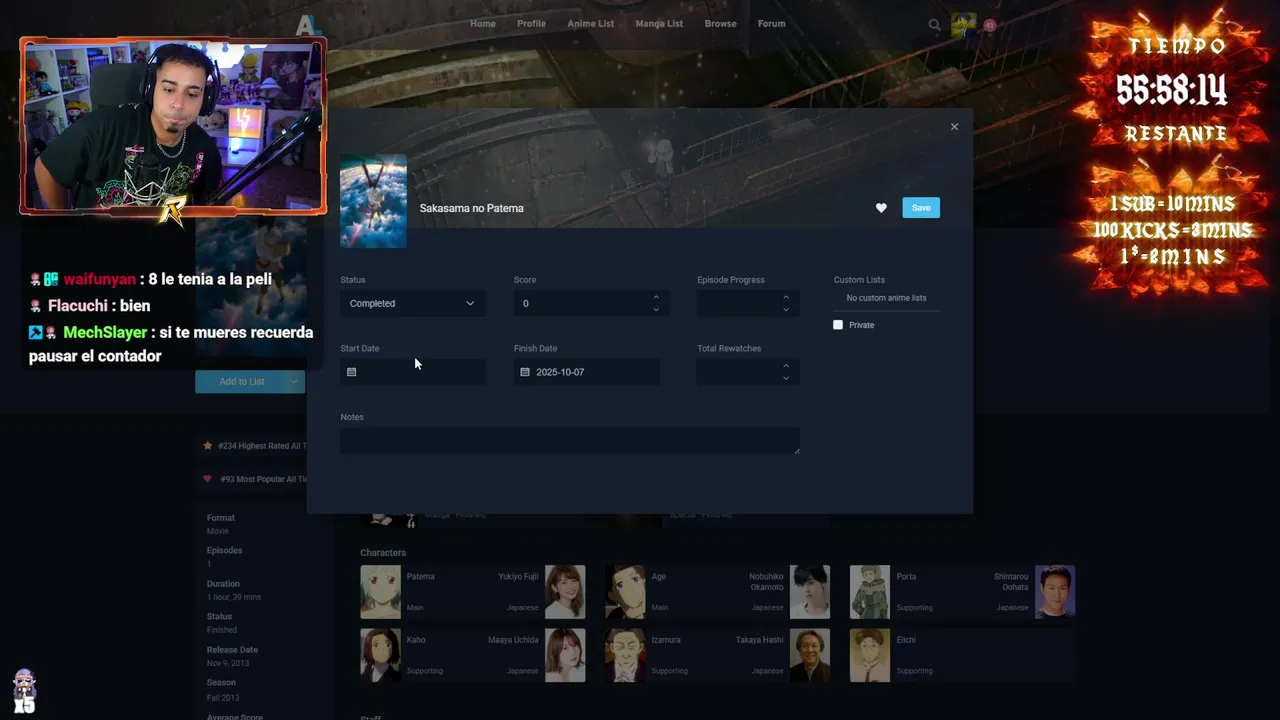Save the list entry
This screenshot has height=720, width=1280.
pos(921,208)
